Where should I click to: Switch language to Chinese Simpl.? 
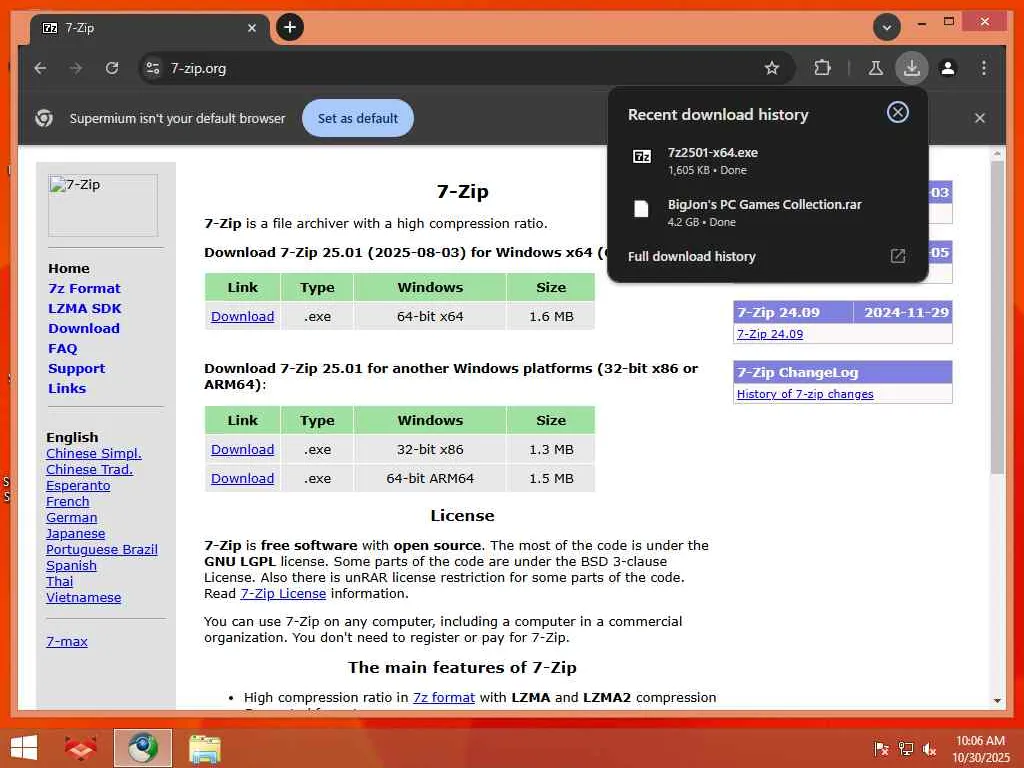[x=93, y=453]
